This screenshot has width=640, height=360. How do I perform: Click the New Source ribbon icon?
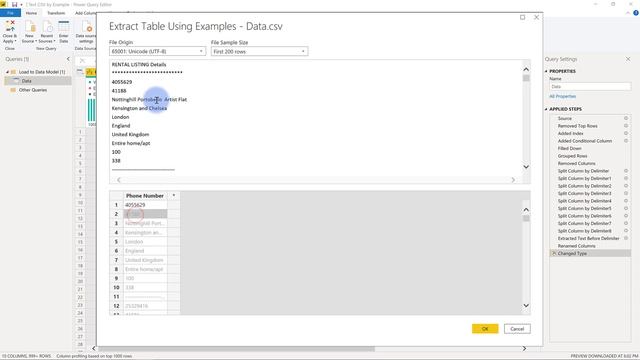pos(29,27)
